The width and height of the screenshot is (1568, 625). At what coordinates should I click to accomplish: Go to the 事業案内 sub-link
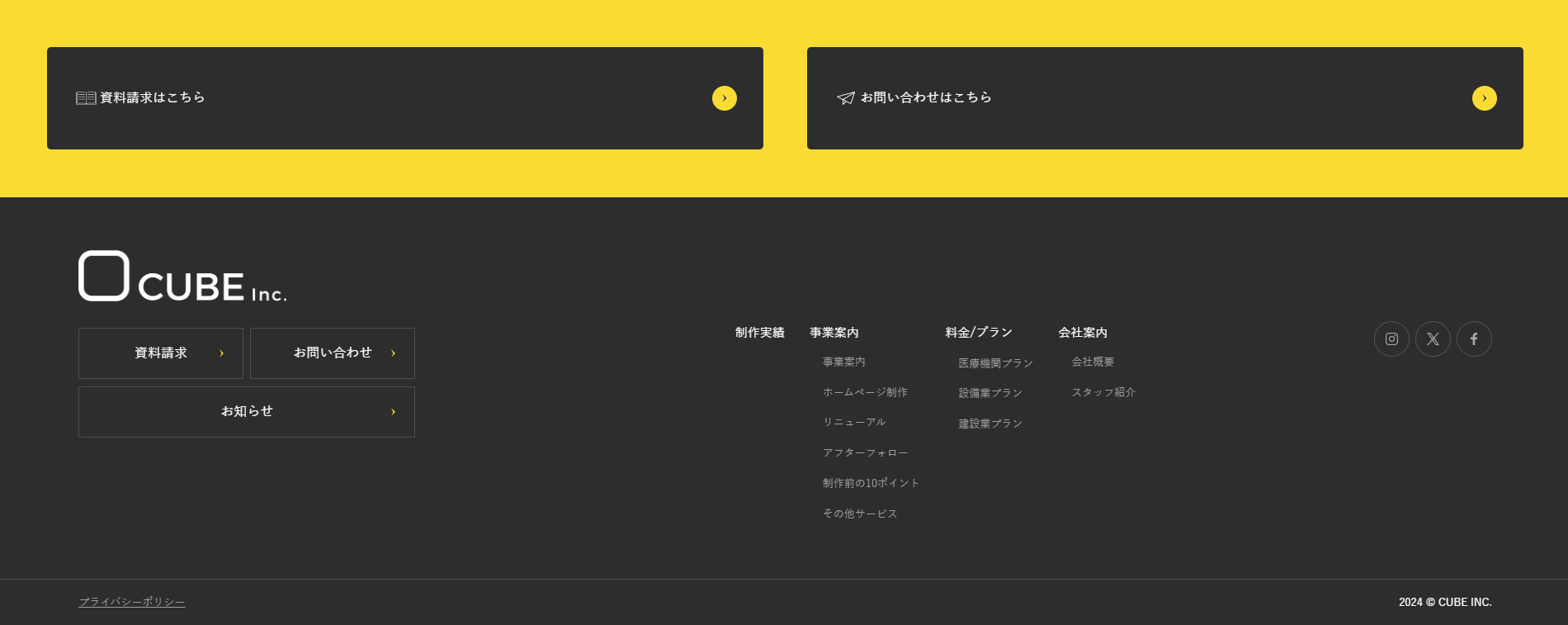click(844, 362)
